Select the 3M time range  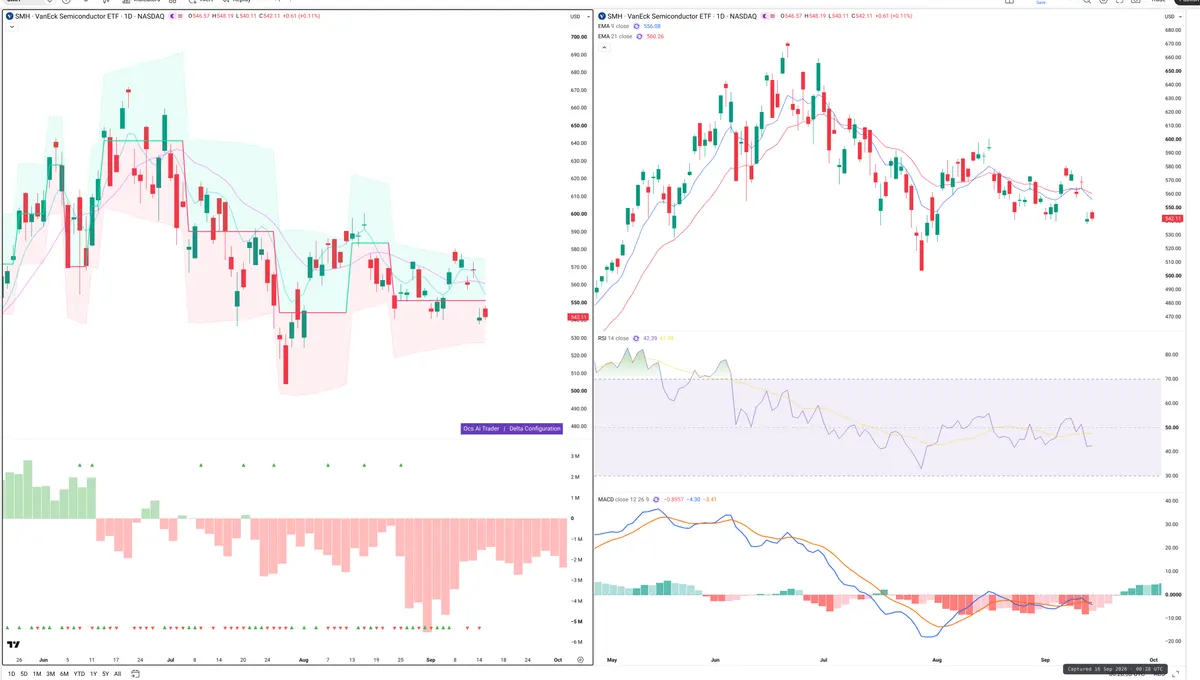(x=50, y=674)
